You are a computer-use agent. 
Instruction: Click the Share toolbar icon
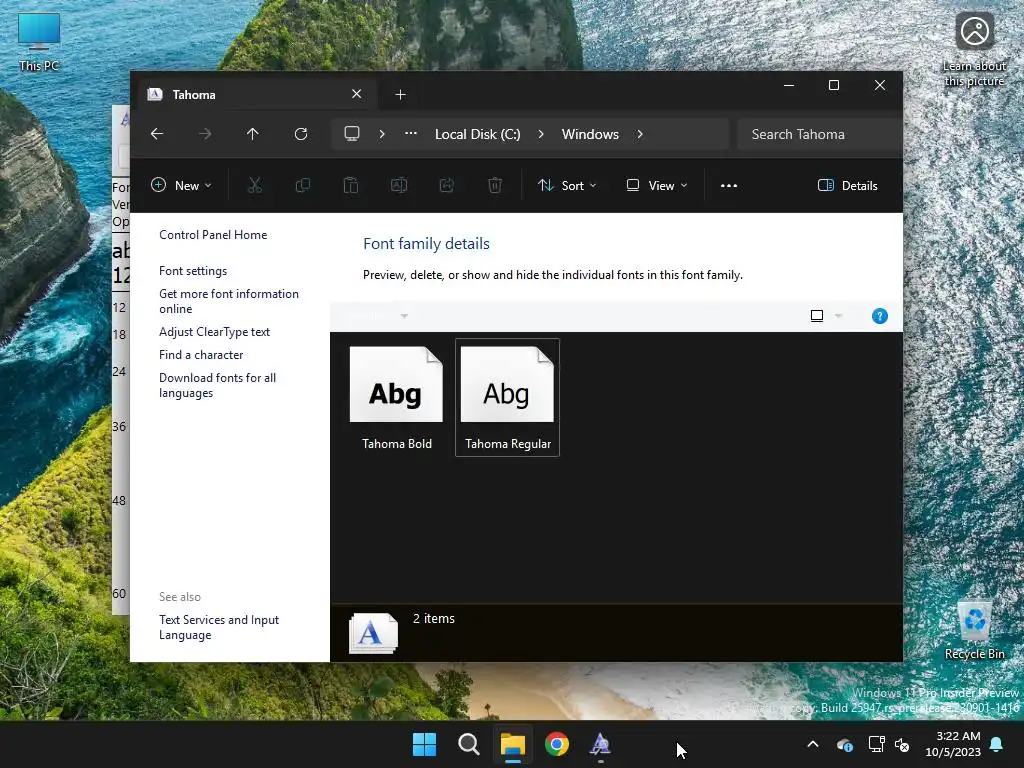[447, 185]
